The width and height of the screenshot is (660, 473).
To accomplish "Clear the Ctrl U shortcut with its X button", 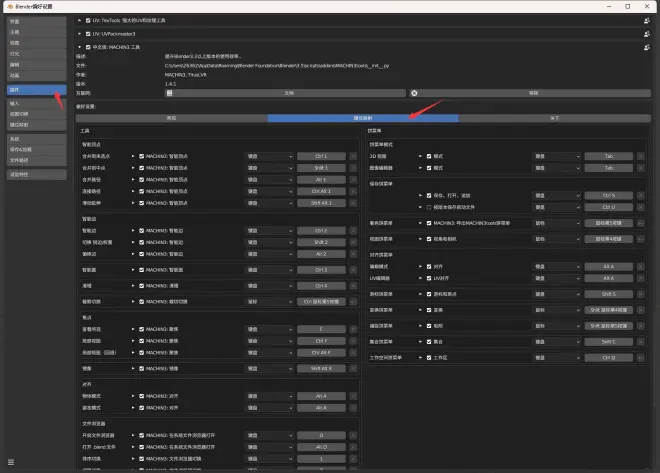I will (641, 207).
